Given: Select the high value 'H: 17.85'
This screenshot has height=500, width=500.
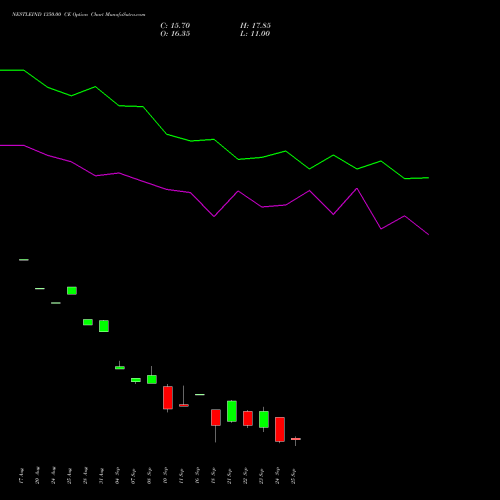Looking at the screenshot, I should (255, 26).
